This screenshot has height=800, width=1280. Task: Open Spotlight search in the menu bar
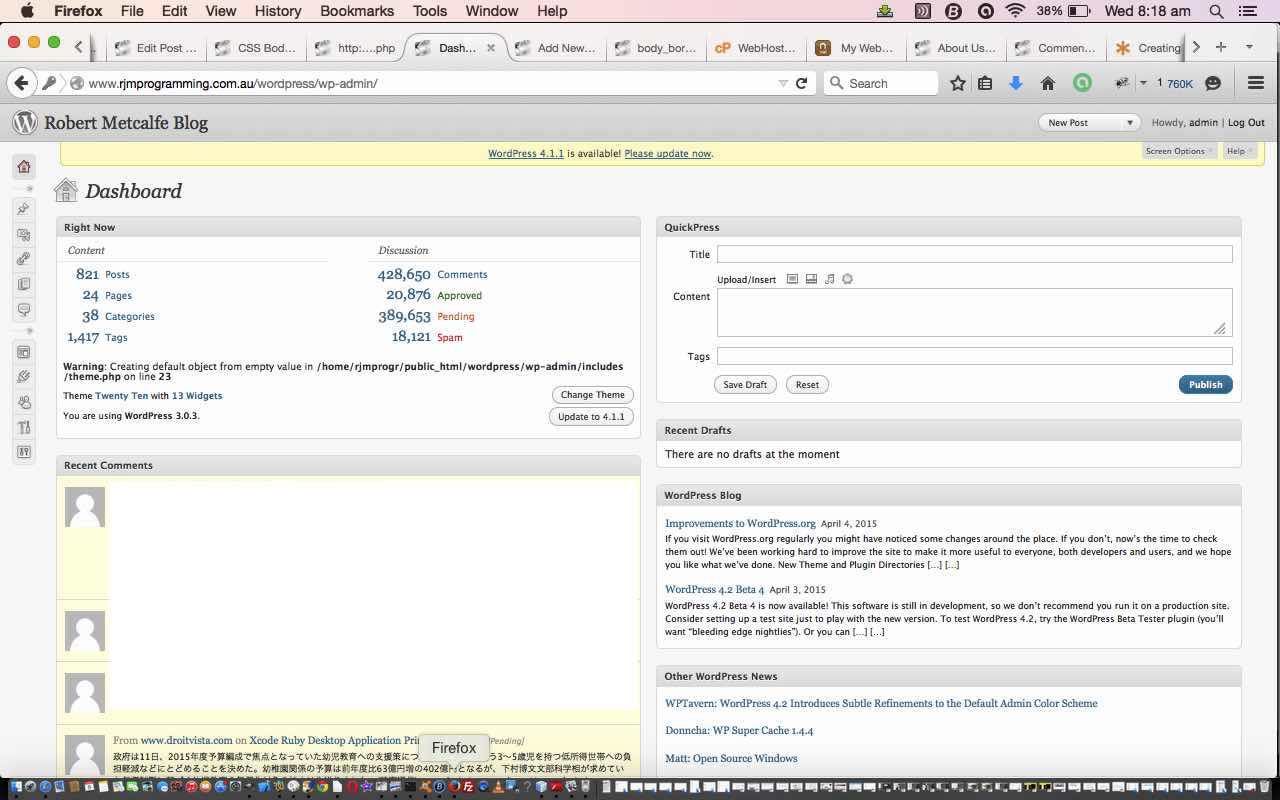pyautogui.click(x=1217, y=11)
